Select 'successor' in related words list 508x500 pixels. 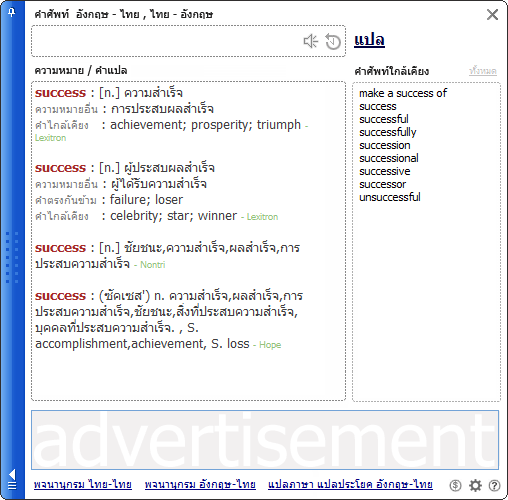[382, 184]
